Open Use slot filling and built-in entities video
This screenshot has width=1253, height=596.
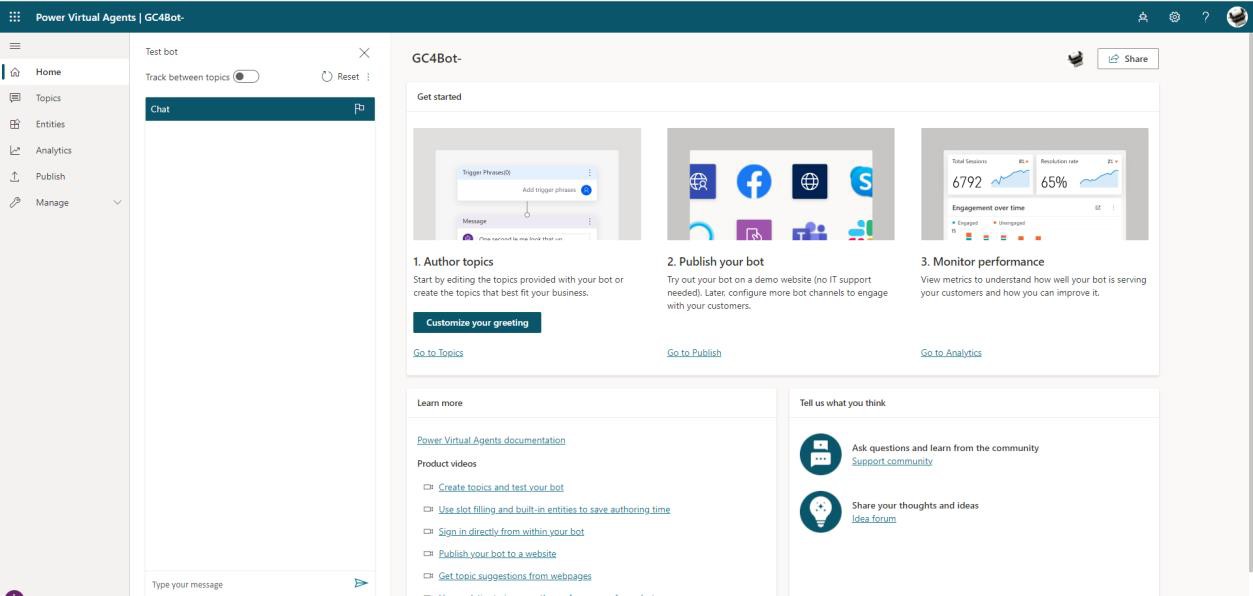pyautogui.click(x=554, y=509)
